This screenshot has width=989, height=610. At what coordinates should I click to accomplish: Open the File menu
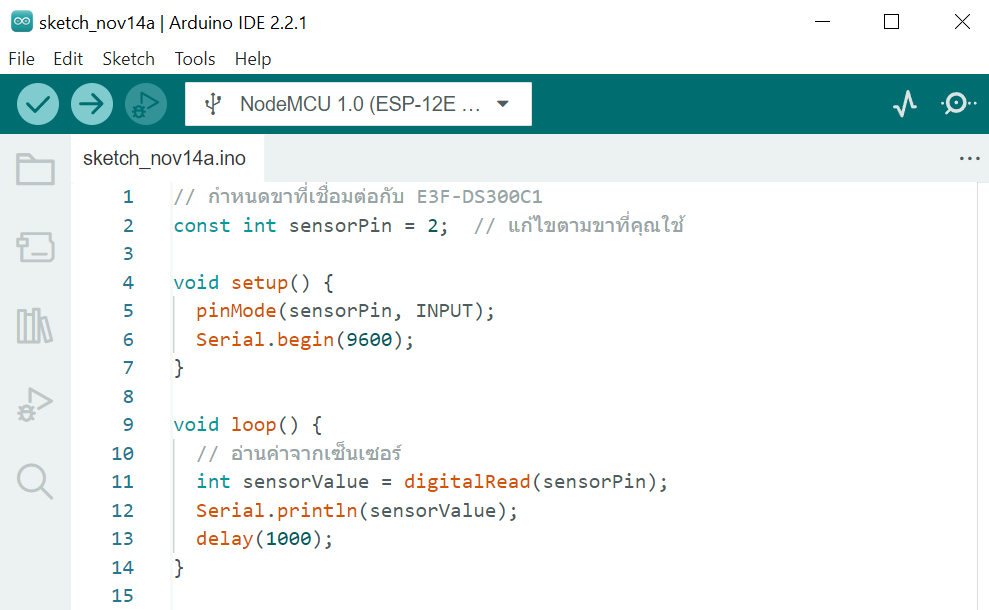click(21, 59)
